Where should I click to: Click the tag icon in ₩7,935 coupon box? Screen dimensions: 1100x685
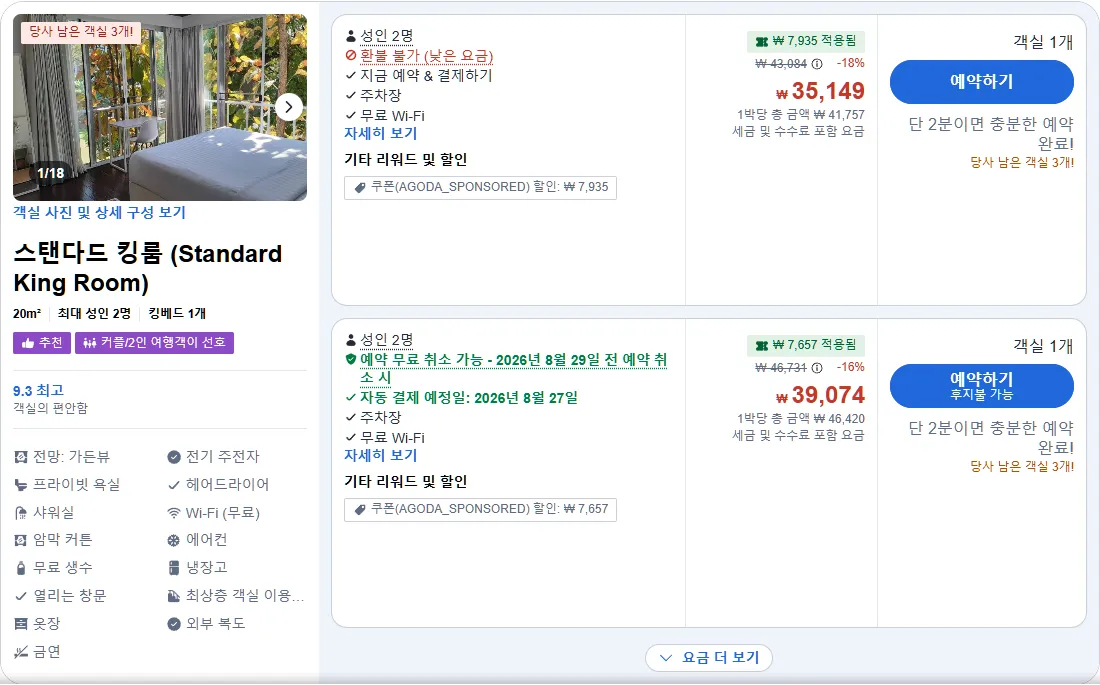point(360,187)
